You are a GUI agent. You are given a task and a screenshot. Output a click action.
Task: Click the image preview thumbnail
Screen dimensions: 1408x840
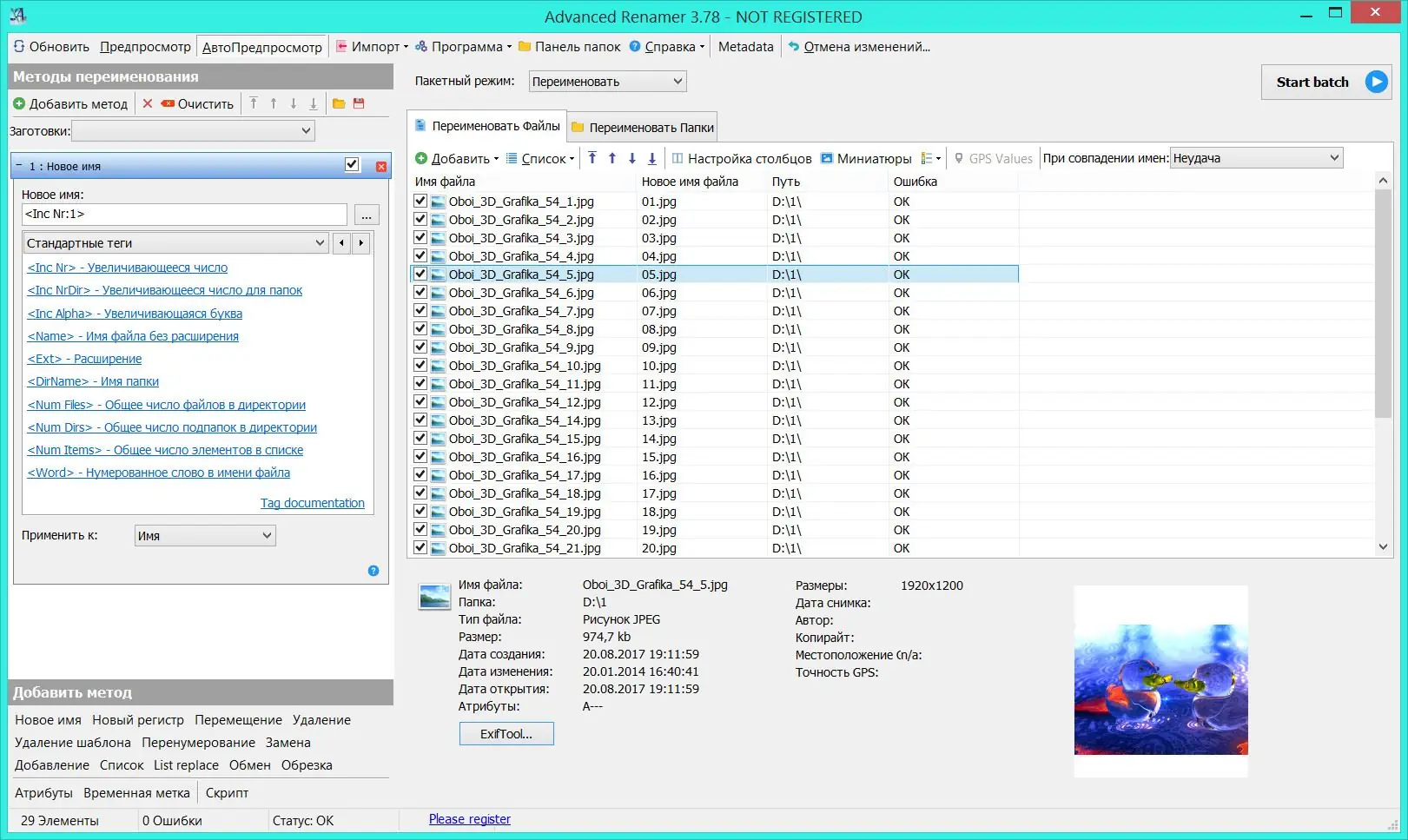point(1160,681)
